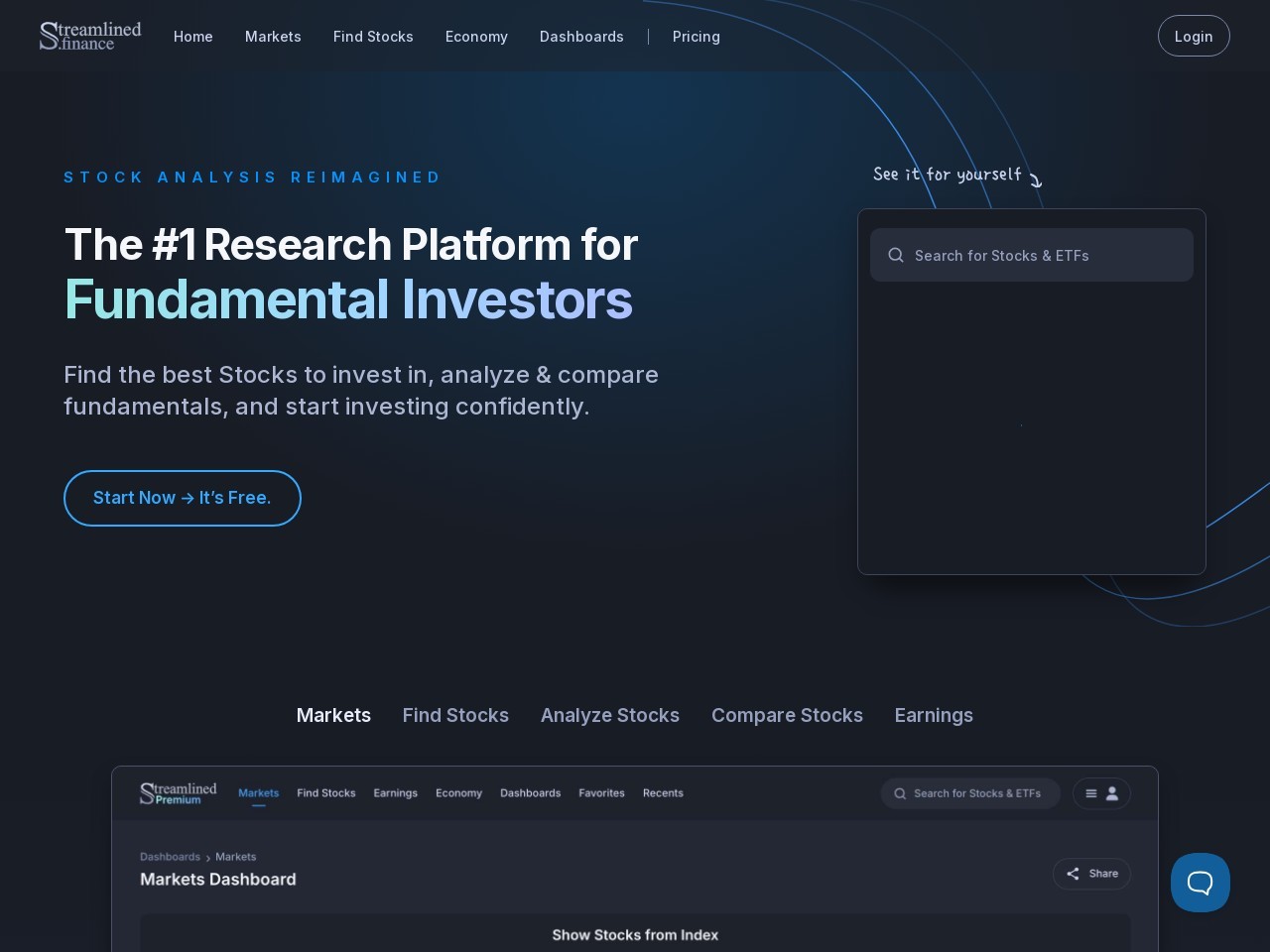Select the Find Stocks feature tab
Viewport: 1270px width, 952px height.
click(x=455, y=715)
